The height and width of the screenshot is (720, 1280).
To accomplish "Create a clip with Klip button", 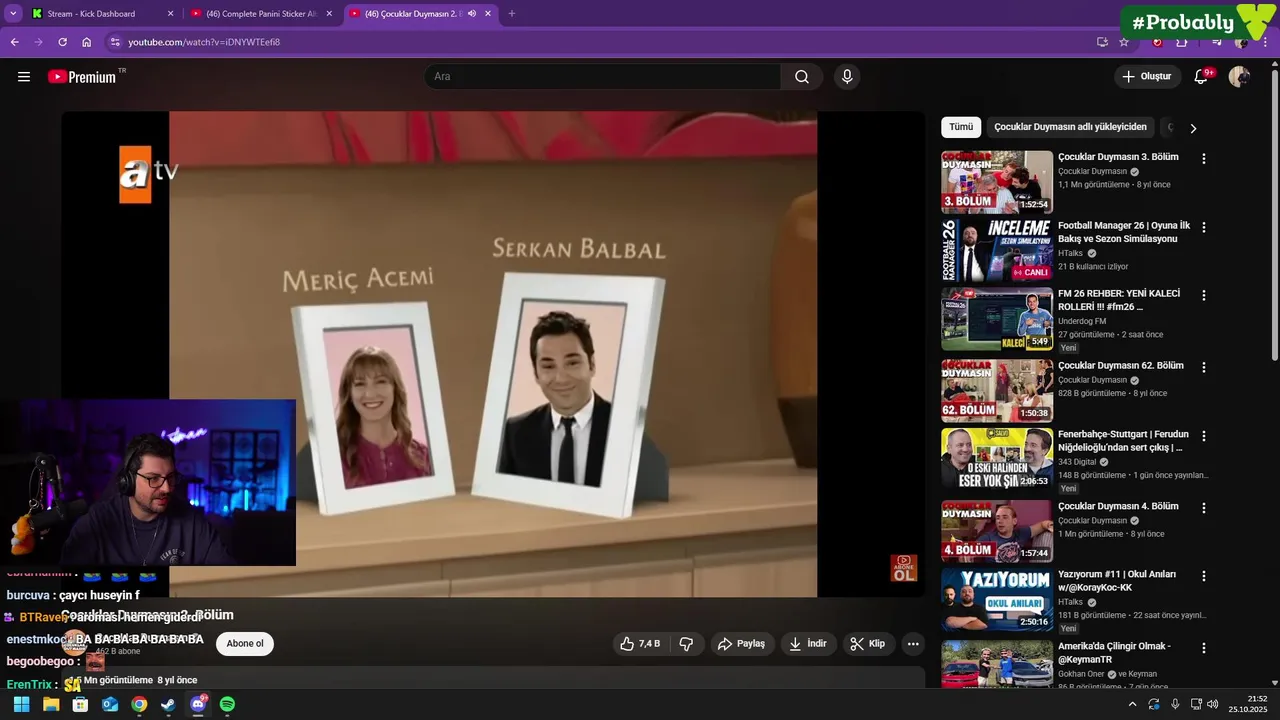I will [x=868, y=644].
